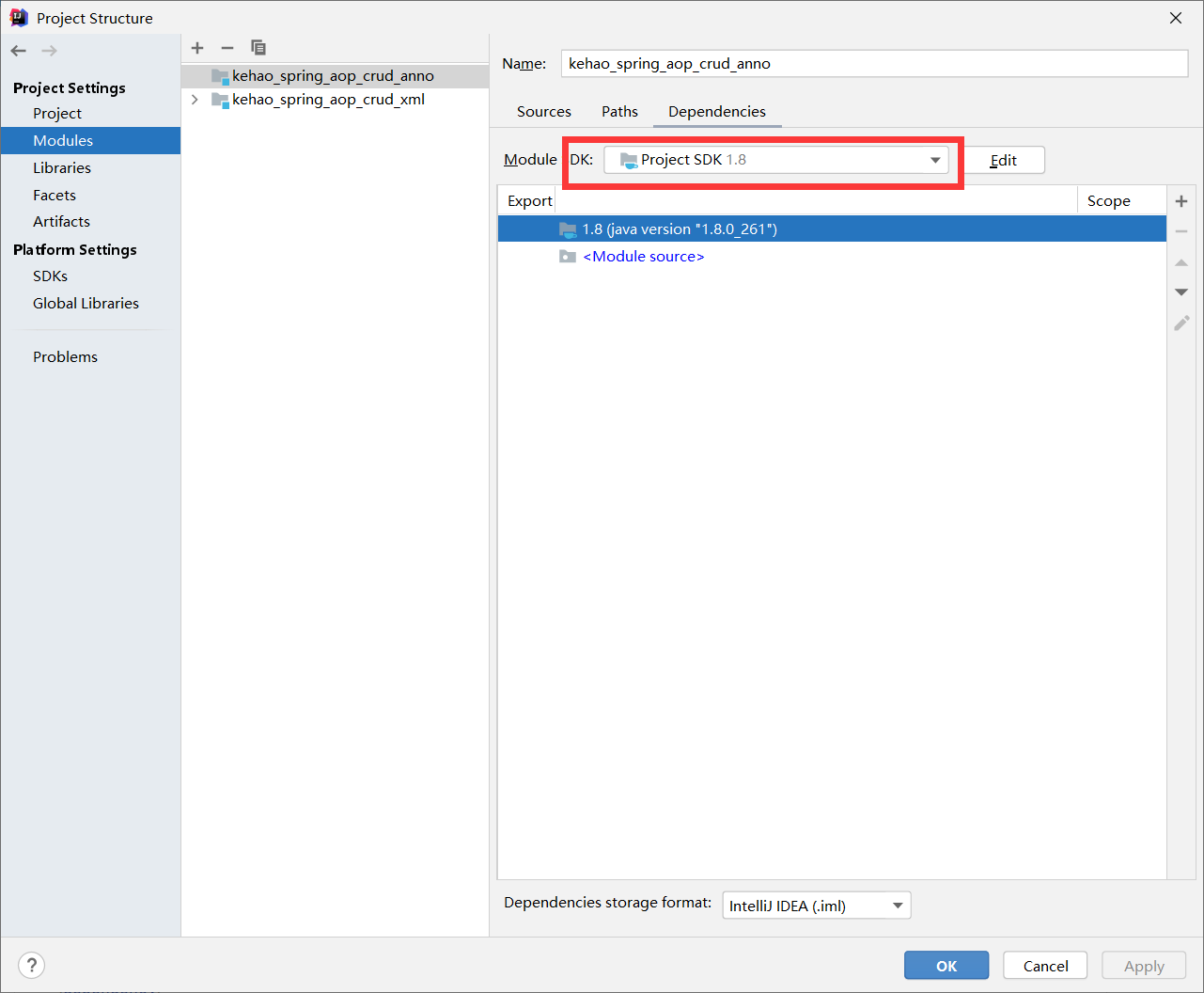
Task: Select kehao_spring_aop_crud_xml module
Action: tap(335, 100)
